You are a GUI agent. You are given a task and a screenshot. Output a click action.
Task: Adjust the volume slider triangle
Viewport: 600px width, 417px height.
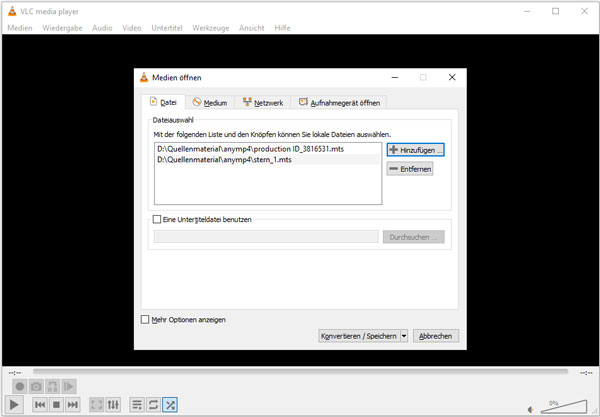tap(564, 407)
